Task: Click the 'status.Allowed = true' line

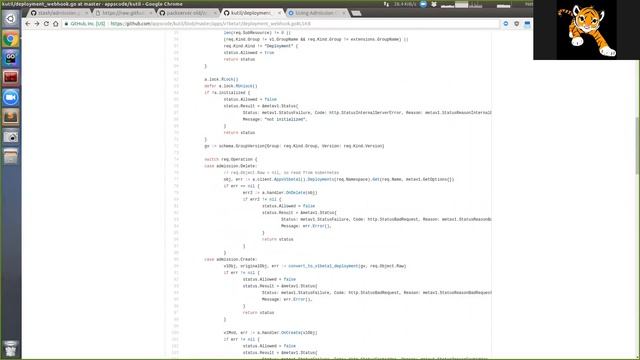Action: click(x=249, y=53)
